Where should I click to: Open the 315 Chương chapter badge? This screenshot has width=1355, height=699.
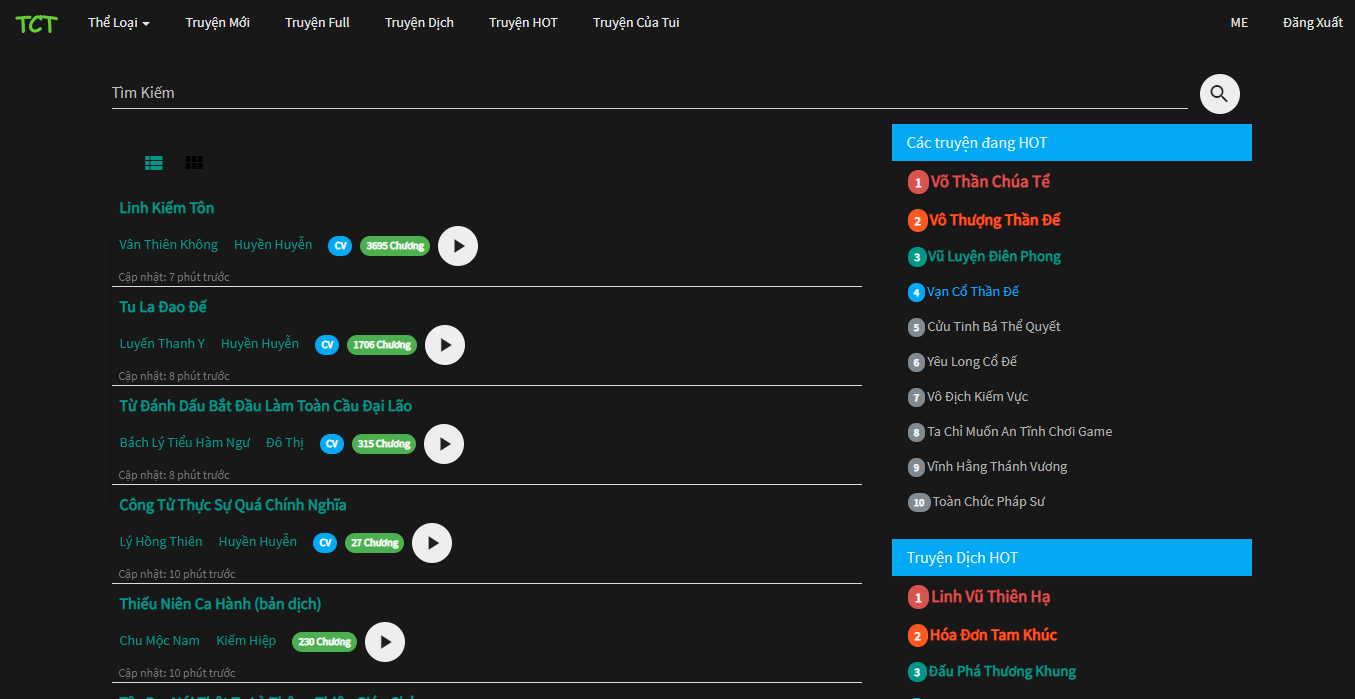[x=384, y=444]
